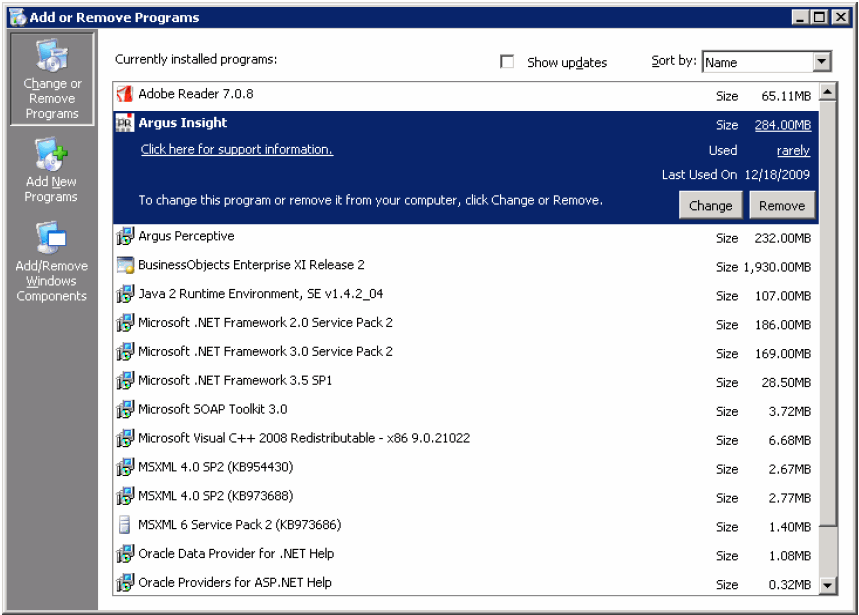This screenshot has width=859, height=615.
Task: Select MSXML 4.0 SP2 (KB973688) entry
Action: [x=466, y=497]
